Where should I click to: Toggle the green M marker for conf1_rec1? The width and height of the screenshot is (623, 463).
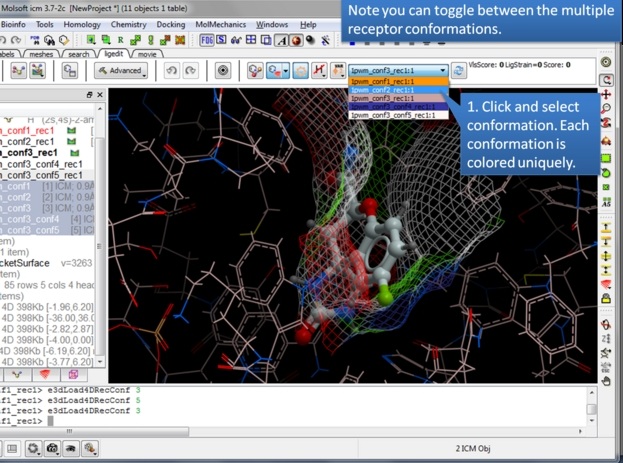(x=71, y=130)
